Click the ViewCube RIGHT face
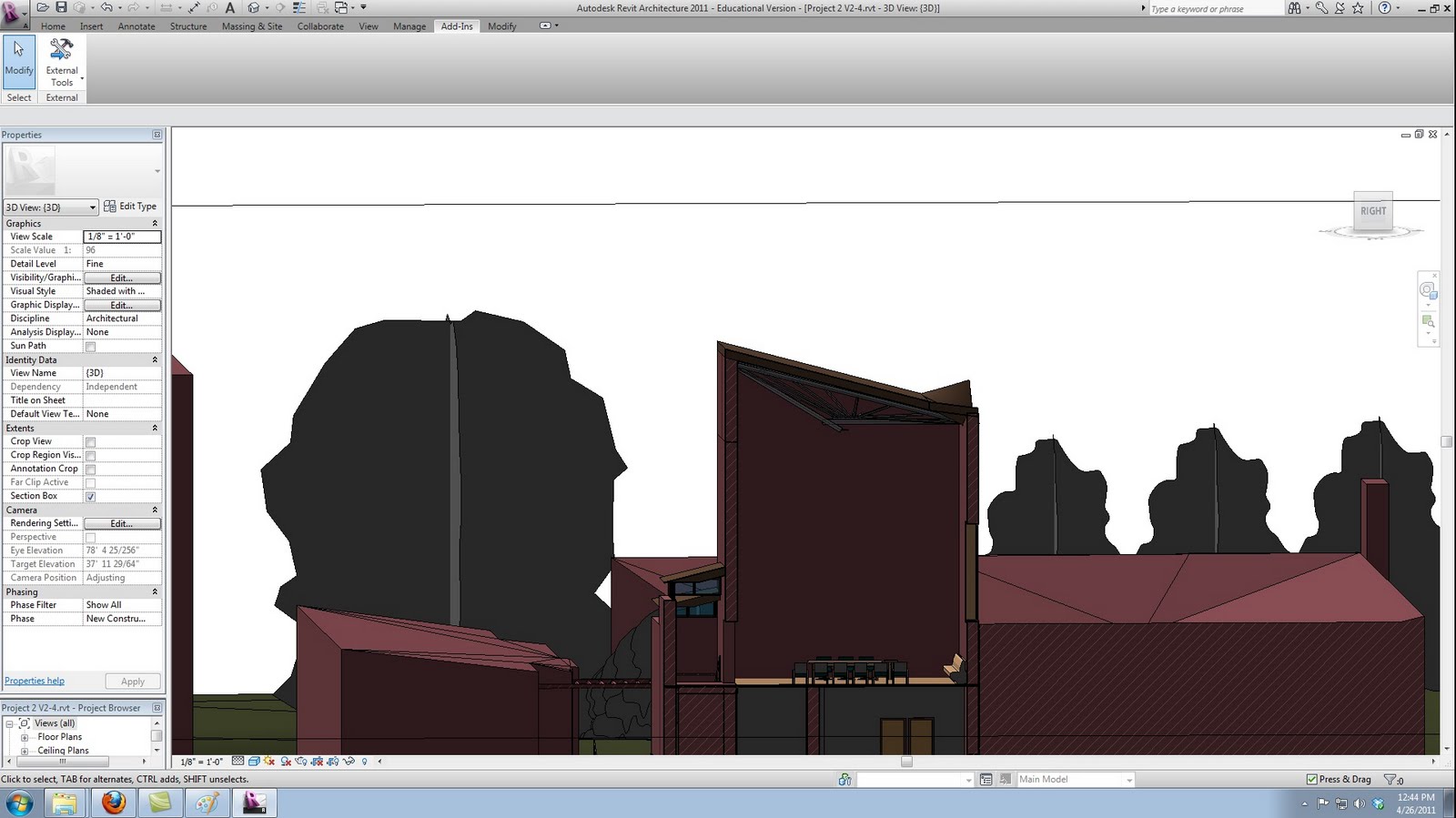The width and height of the screenshot is (1456, 818). pyautogui.click(x=1373, y=211)
